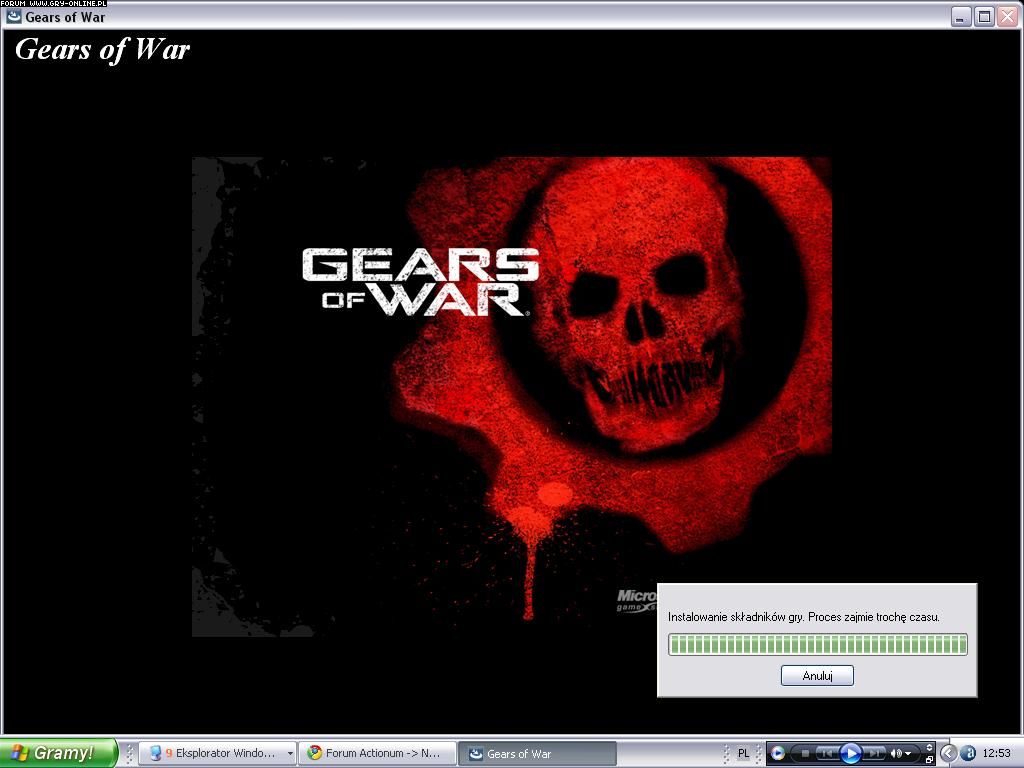Click the Anuluj button to cancel installation
Viewport: 1024px width, 768px height.
pyautogui.click(x=817, y=676)
